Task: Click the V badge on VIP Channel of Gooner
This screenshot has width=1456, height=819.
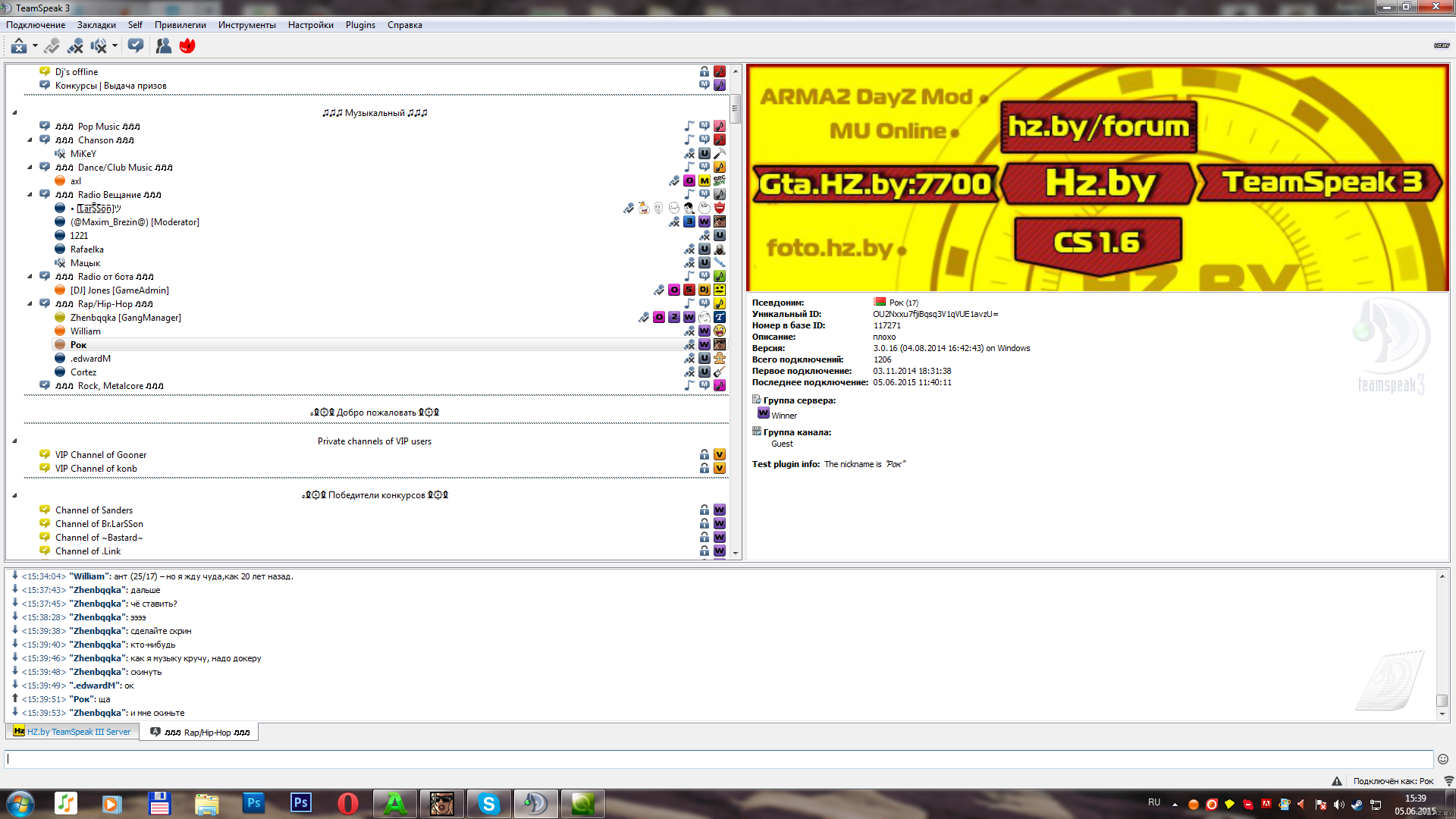Action: tap(720, 455)
